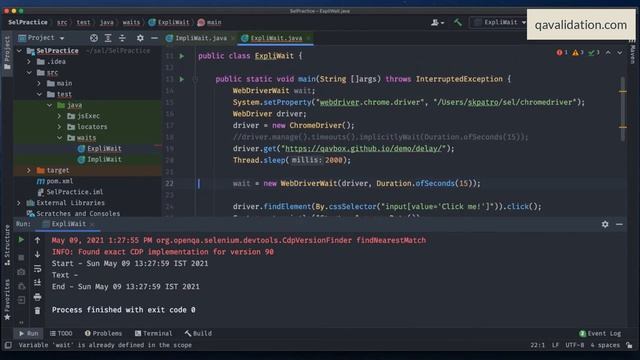The image size is (640, 360).
Task: Open the Build tool window tab
Action: click(x=198, y=333)
